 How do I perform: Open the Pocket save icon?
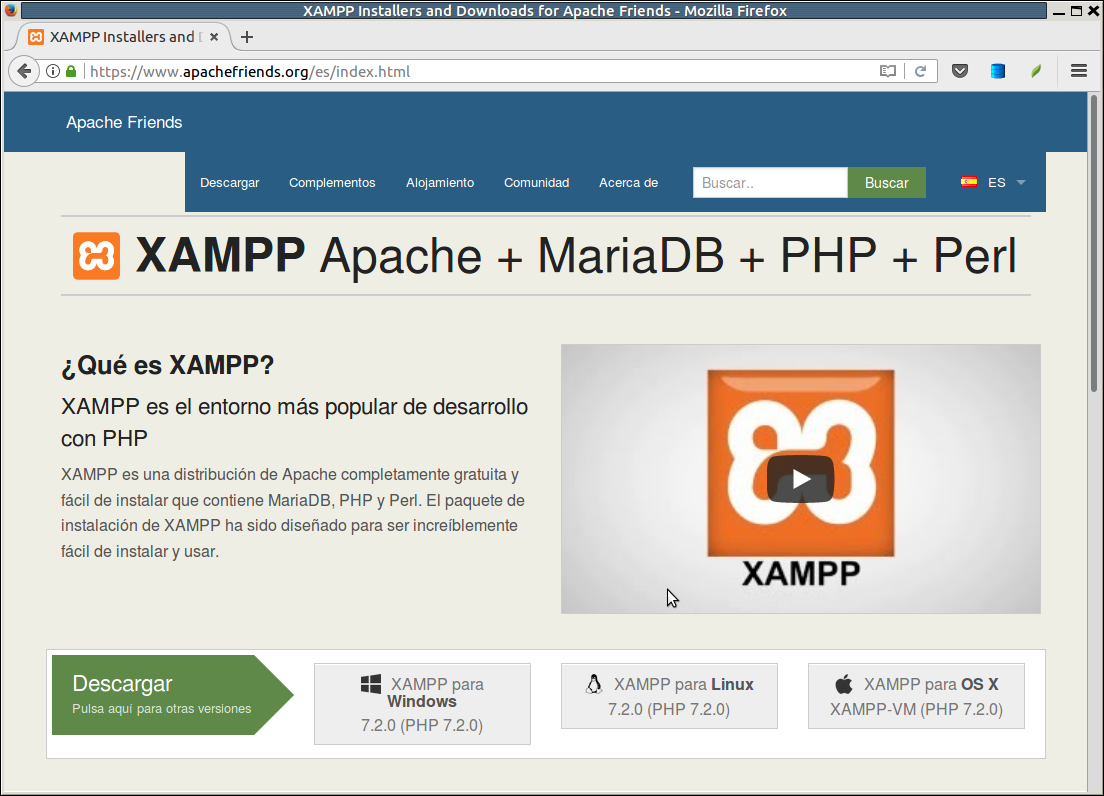click(x=960, y=71)
